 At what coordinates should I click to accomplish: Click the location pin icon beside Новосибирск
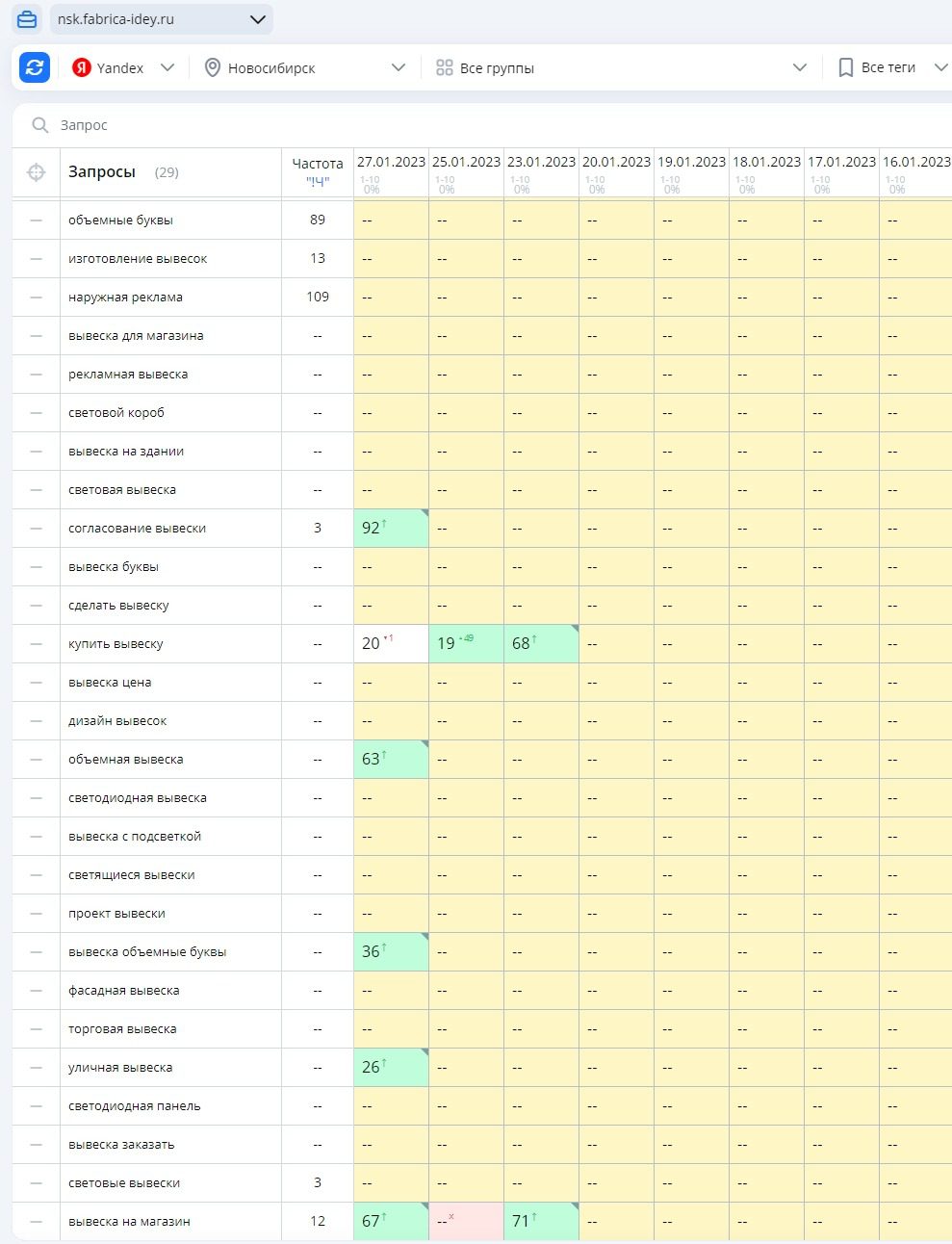point(213,67)
